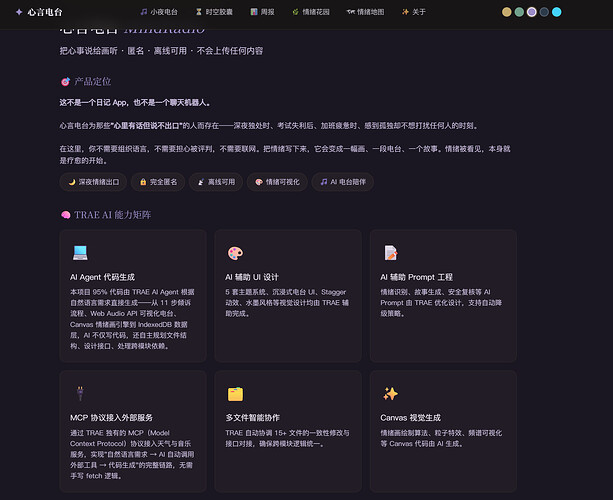The image size is (613, 500).
Task: Click the moon icon in 深夜情绪出口
Action: point(72,182)
